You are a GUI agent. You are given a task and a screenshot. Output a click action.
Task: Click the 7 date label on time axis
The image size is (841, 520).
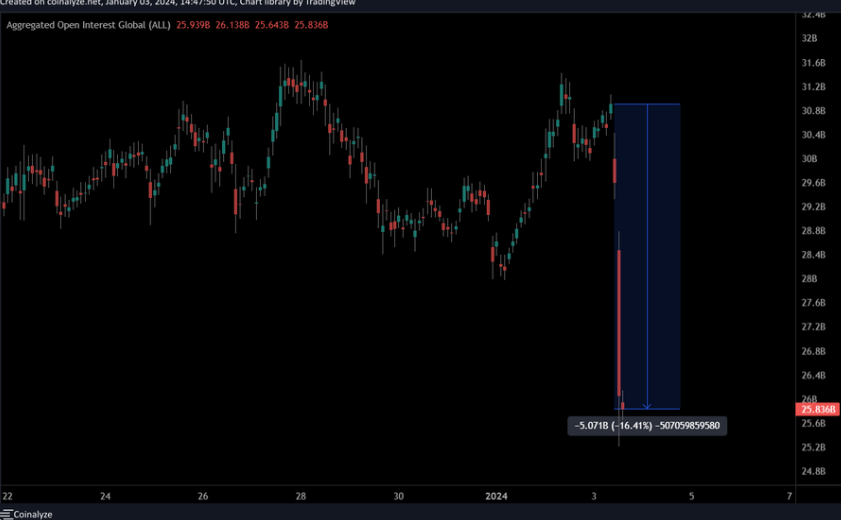click(789, 496)
